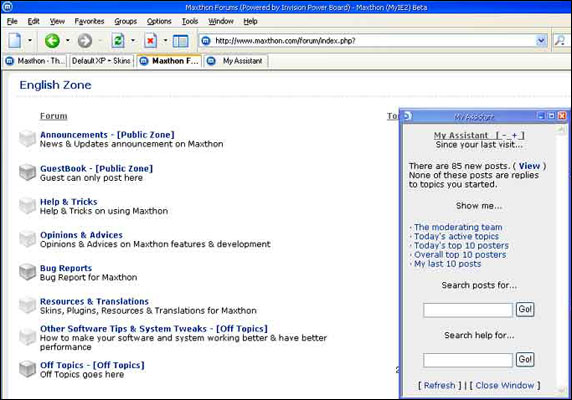Click View link for new posts
The image size is (572, 400).
[x=529, y=166]
